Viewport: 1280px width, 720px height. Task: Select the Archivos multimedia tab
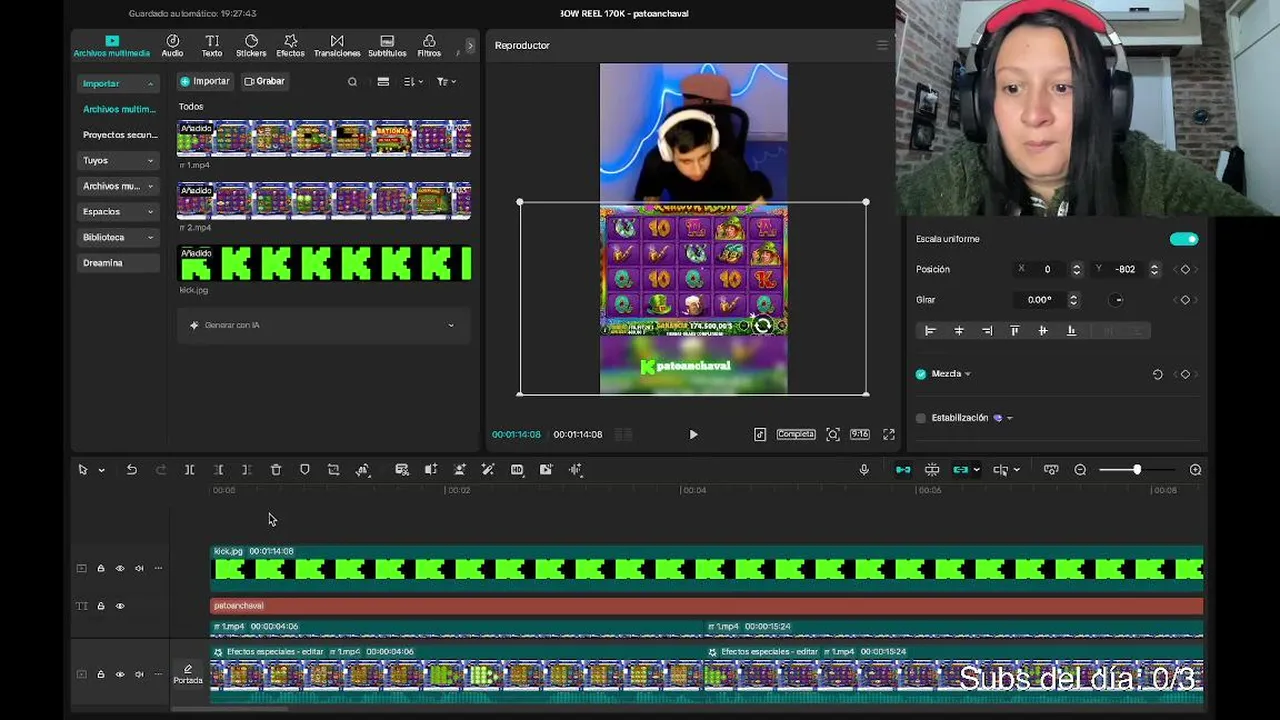[111, 46]
